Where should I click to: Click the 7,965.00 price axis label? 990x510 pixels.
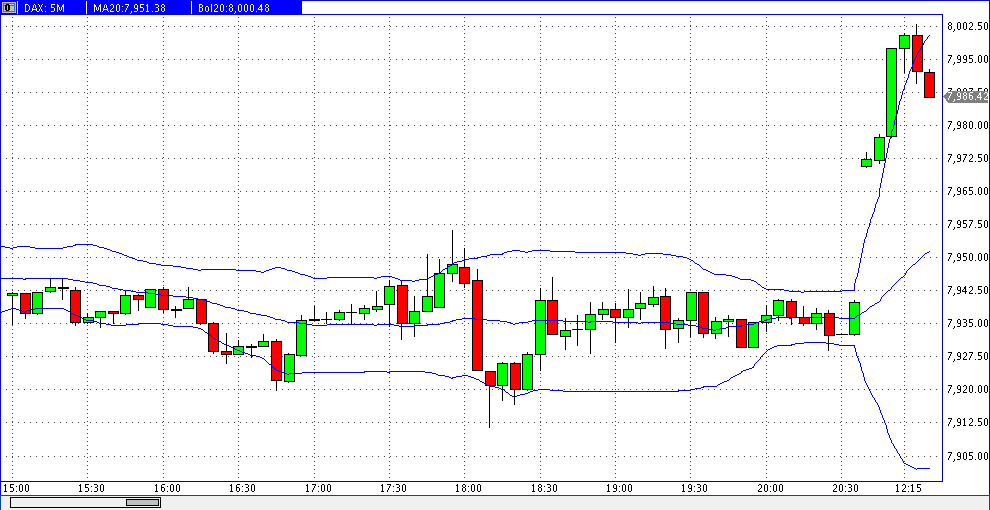(966, 191)
